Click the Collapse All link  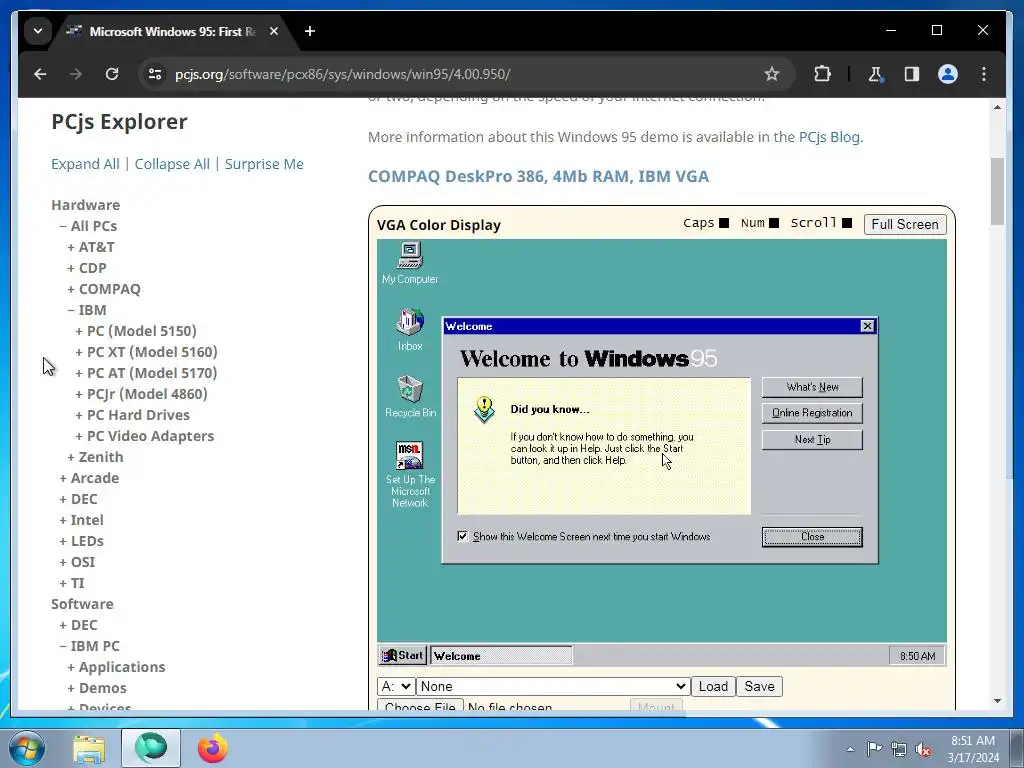pos(172,164)
